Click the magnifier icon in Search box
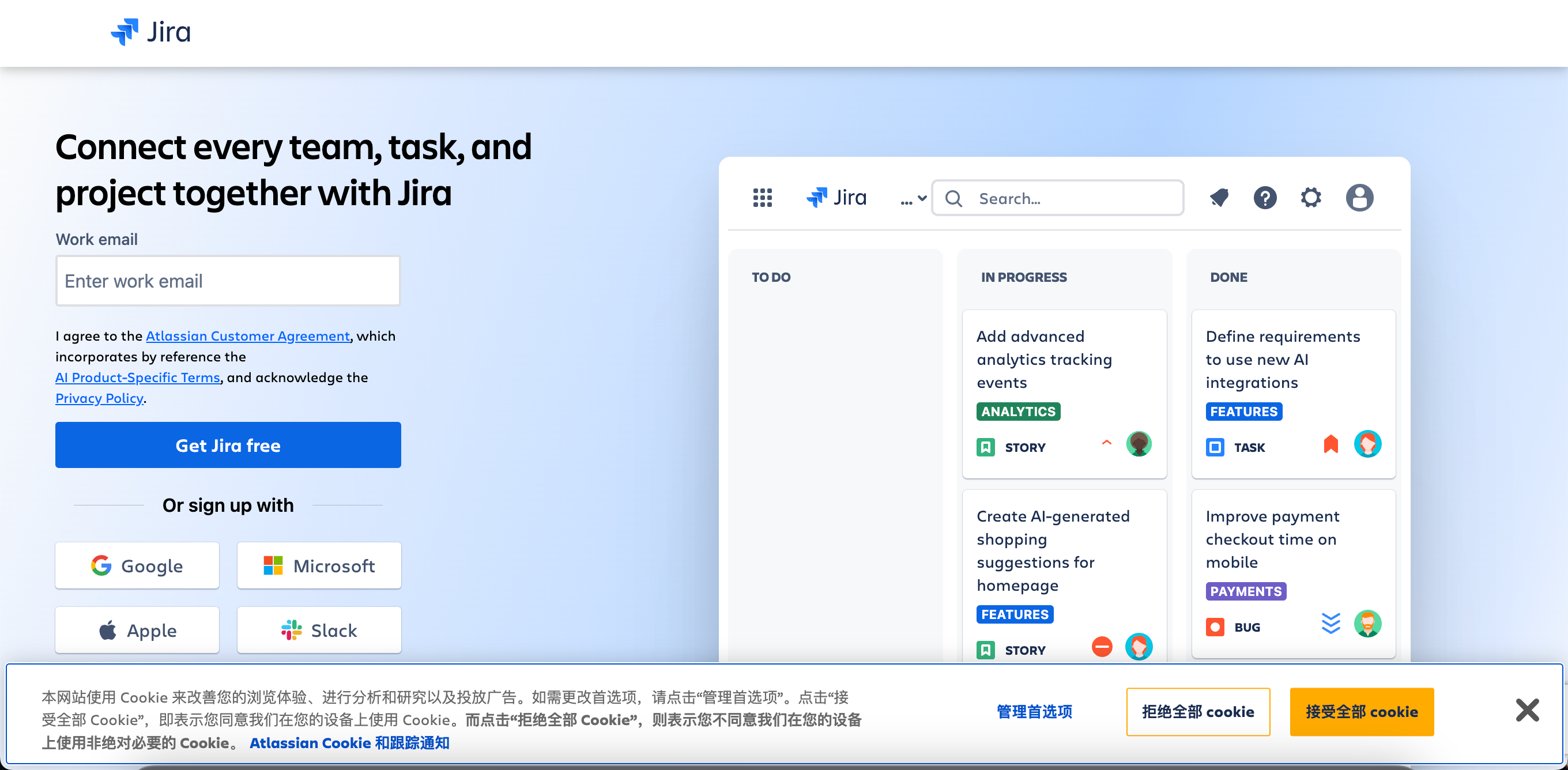The image size is (1568, 770). point(954,198)
